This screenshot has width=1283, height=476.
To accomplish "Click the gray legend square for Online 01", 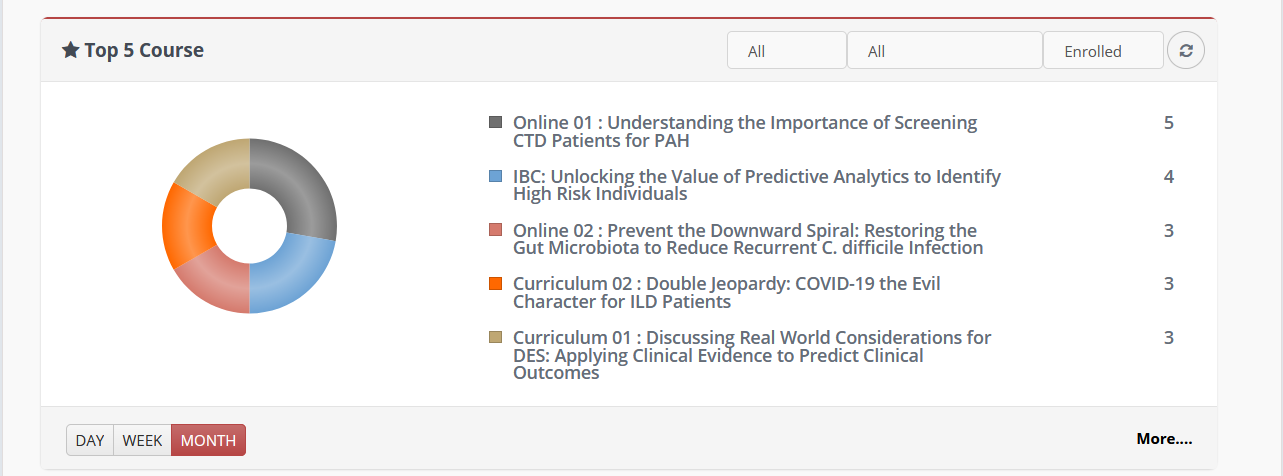I will tap(495, 122).
